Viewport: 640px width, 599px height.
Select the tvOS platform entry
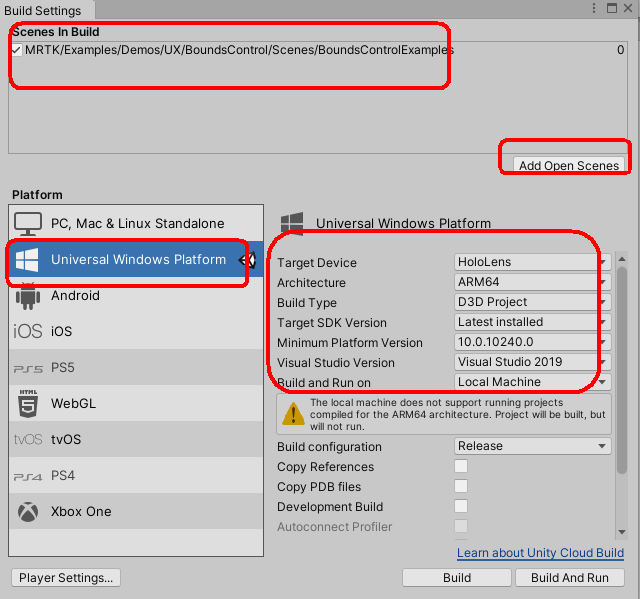[x=136, y=439]
